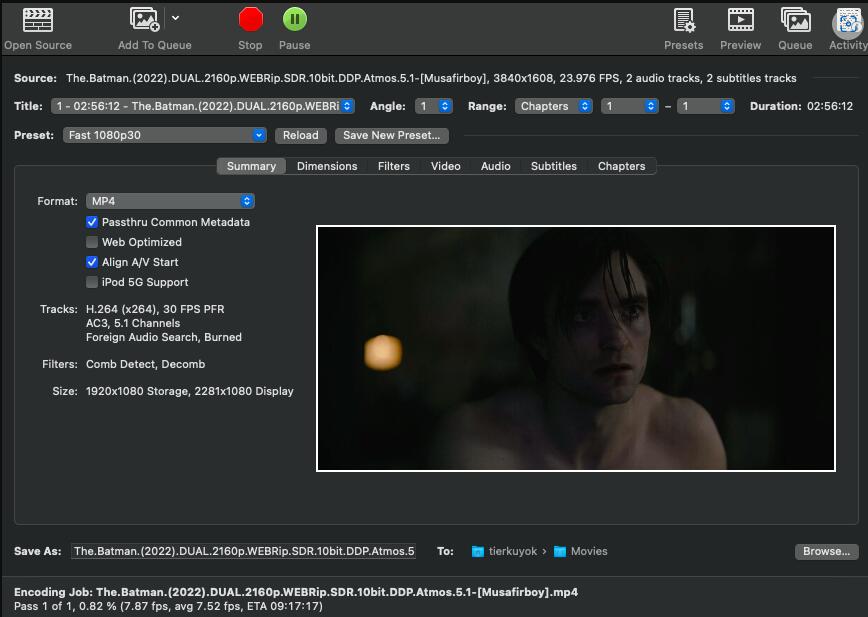The image size is (868, 617).
Task: Click the H.264 (x264), 30 FPS PFR text
Action: point(155,309)
